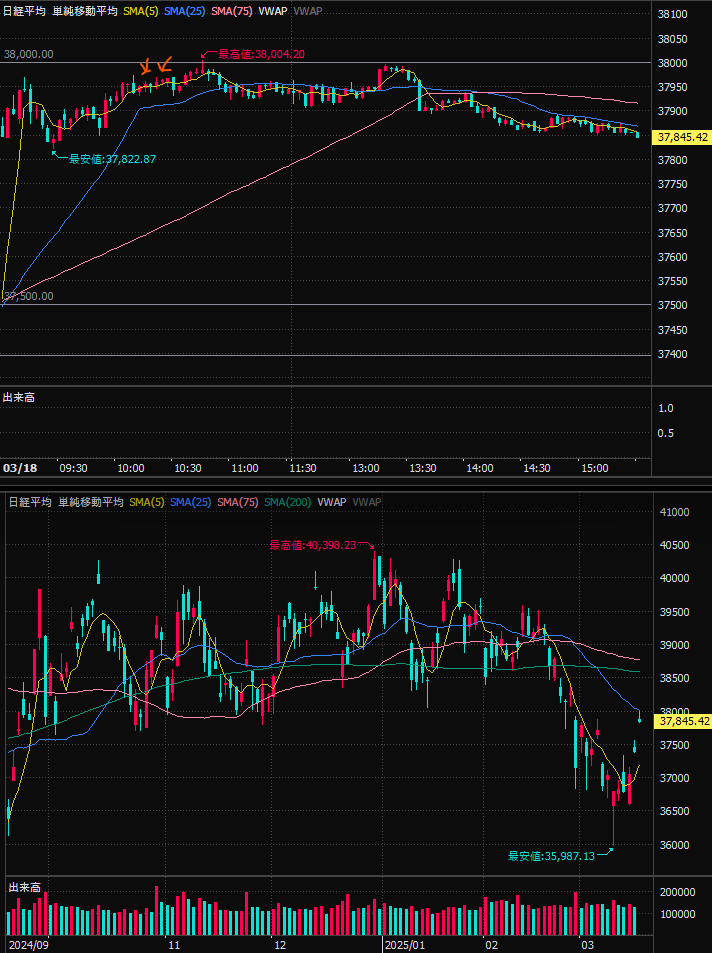Image resolution: width=712 pixels, height=953 pixels.
Task: Click the 10:00 time axis label
Action: tap(131, 468)
